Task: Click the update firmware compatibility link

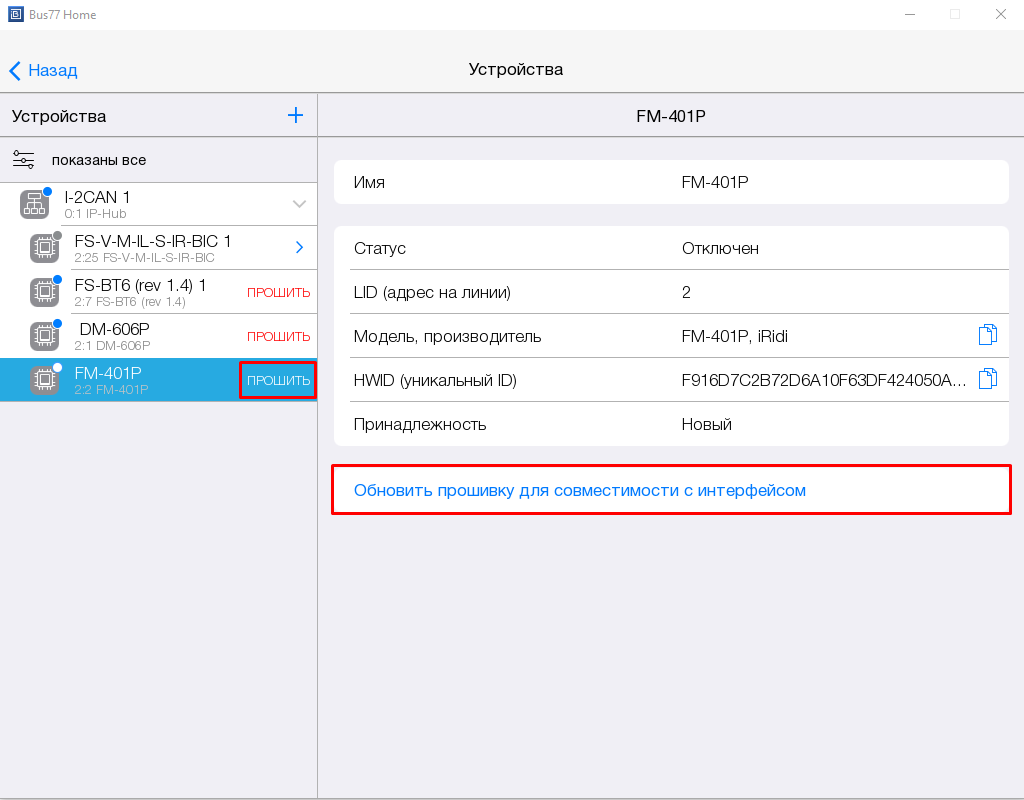Action: coord(579,490)
